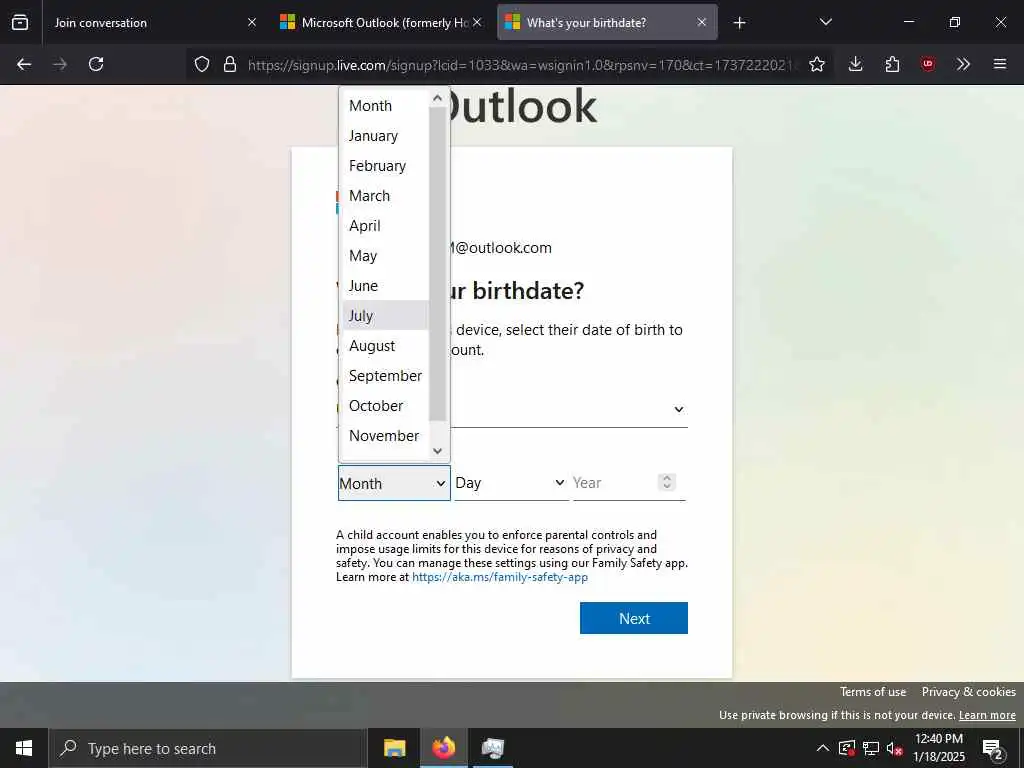This screenshot has width=1024, height=768.
Task: Select the Month placeholder option in list
Action: (x=385, y=106)
